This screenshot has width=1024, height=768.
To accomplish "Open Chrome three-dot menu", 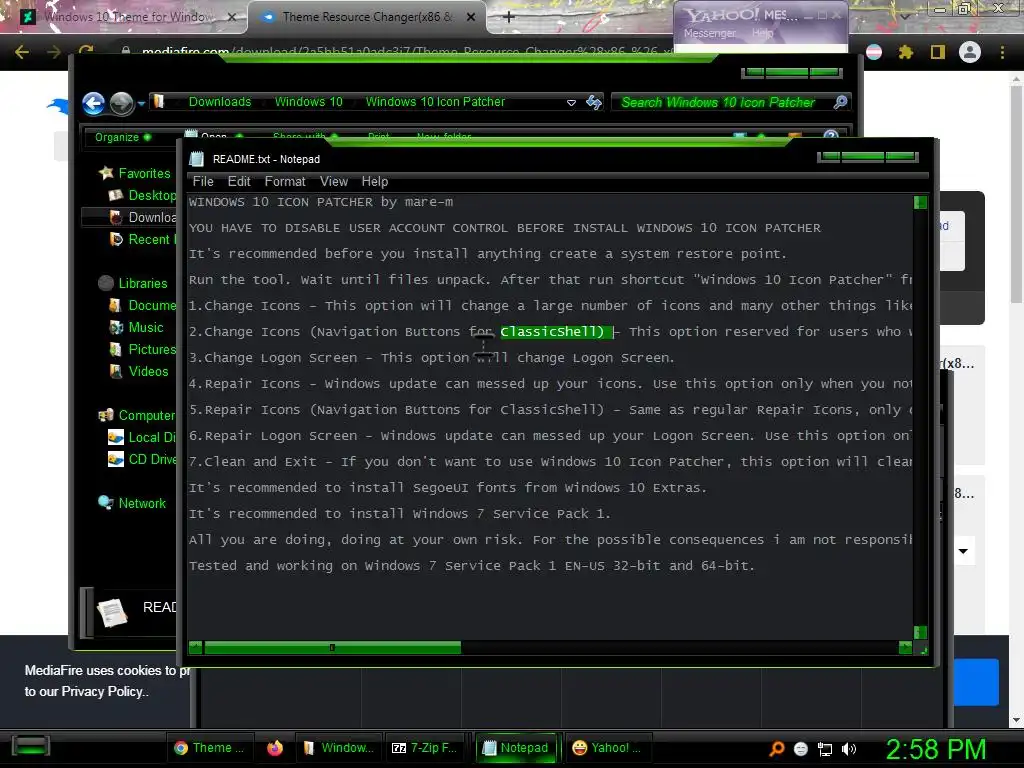I will click(x=1002, y=52).
